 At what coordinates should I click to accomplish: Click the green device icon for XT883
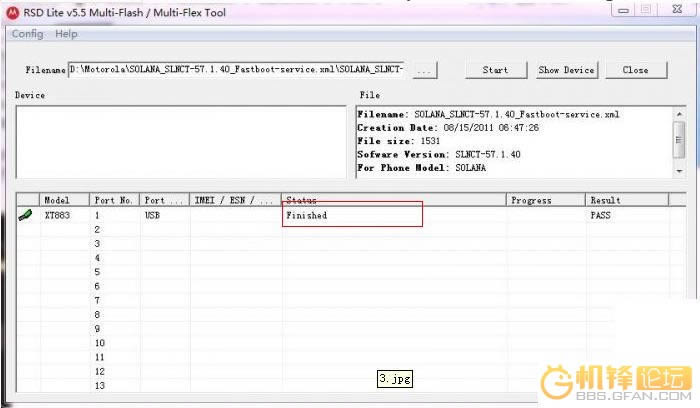coord(25,215)
